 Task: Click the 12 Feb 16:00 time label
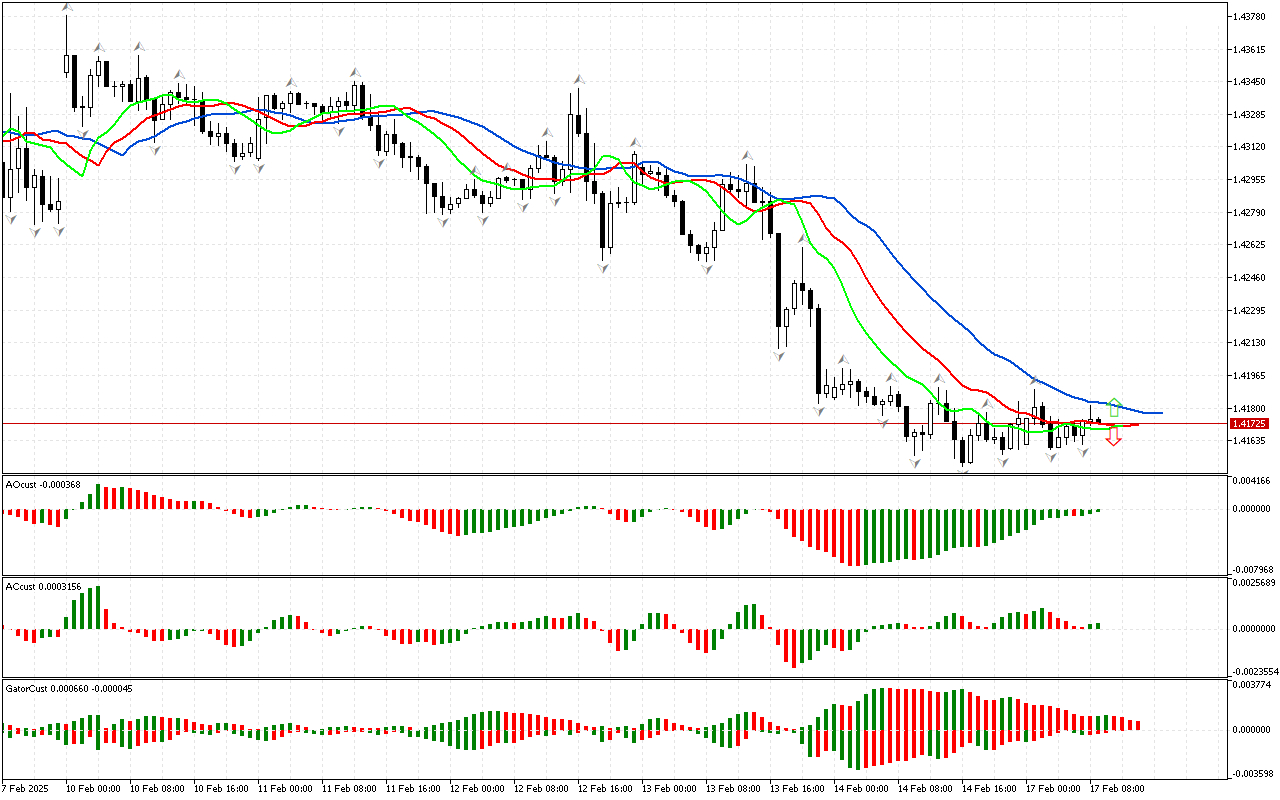coord(604,788)
